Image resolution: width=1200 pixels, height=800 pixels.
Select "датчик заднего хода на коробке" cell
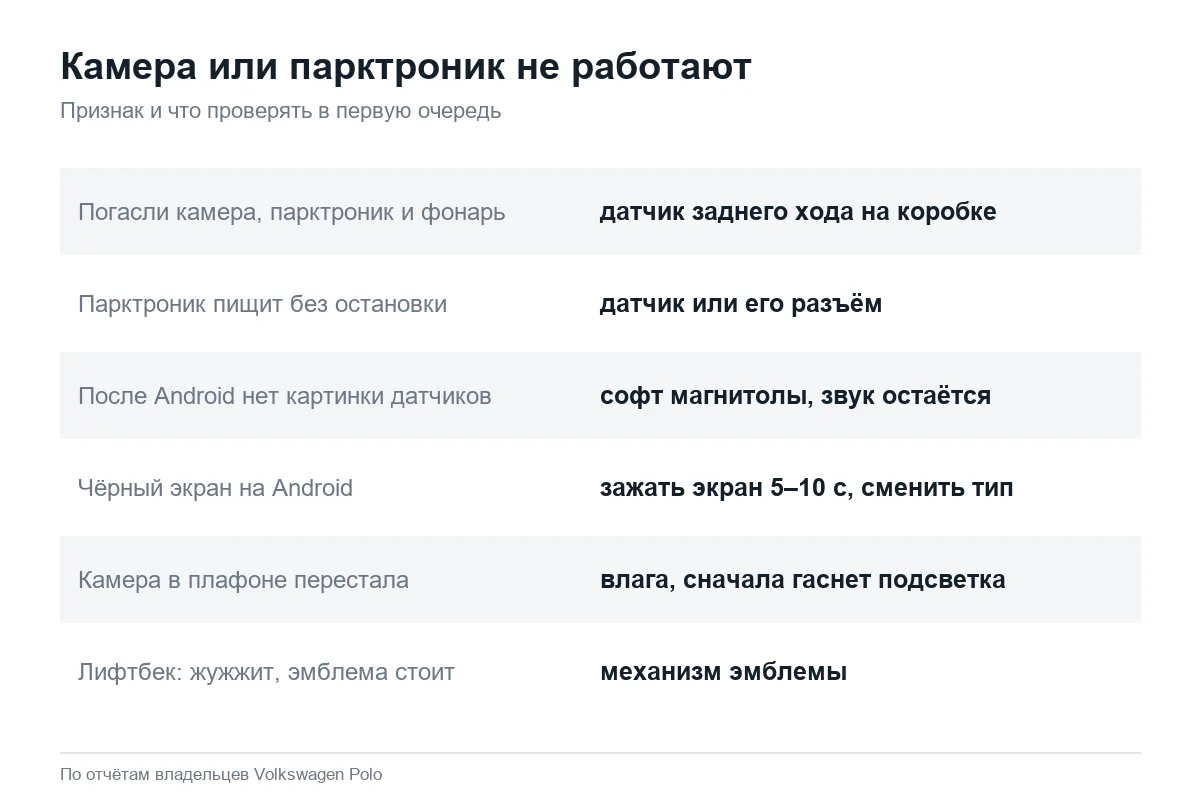click(x=798, y=212)
